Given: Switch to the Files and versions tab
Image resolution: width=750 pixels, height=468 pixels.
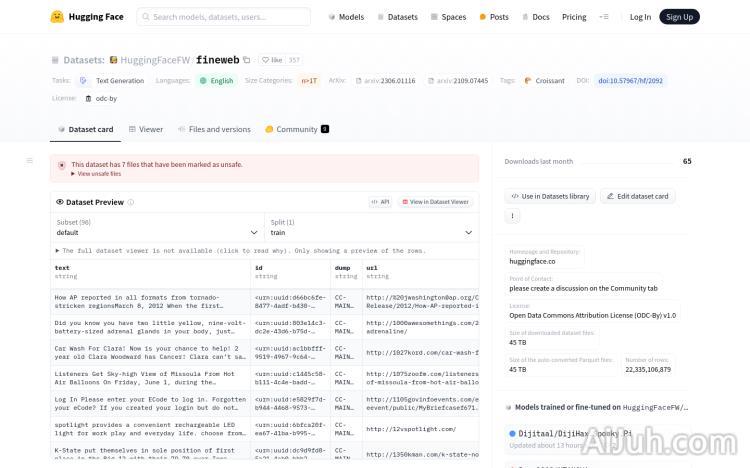Looking at the screenshot, I should click(214, 129).
